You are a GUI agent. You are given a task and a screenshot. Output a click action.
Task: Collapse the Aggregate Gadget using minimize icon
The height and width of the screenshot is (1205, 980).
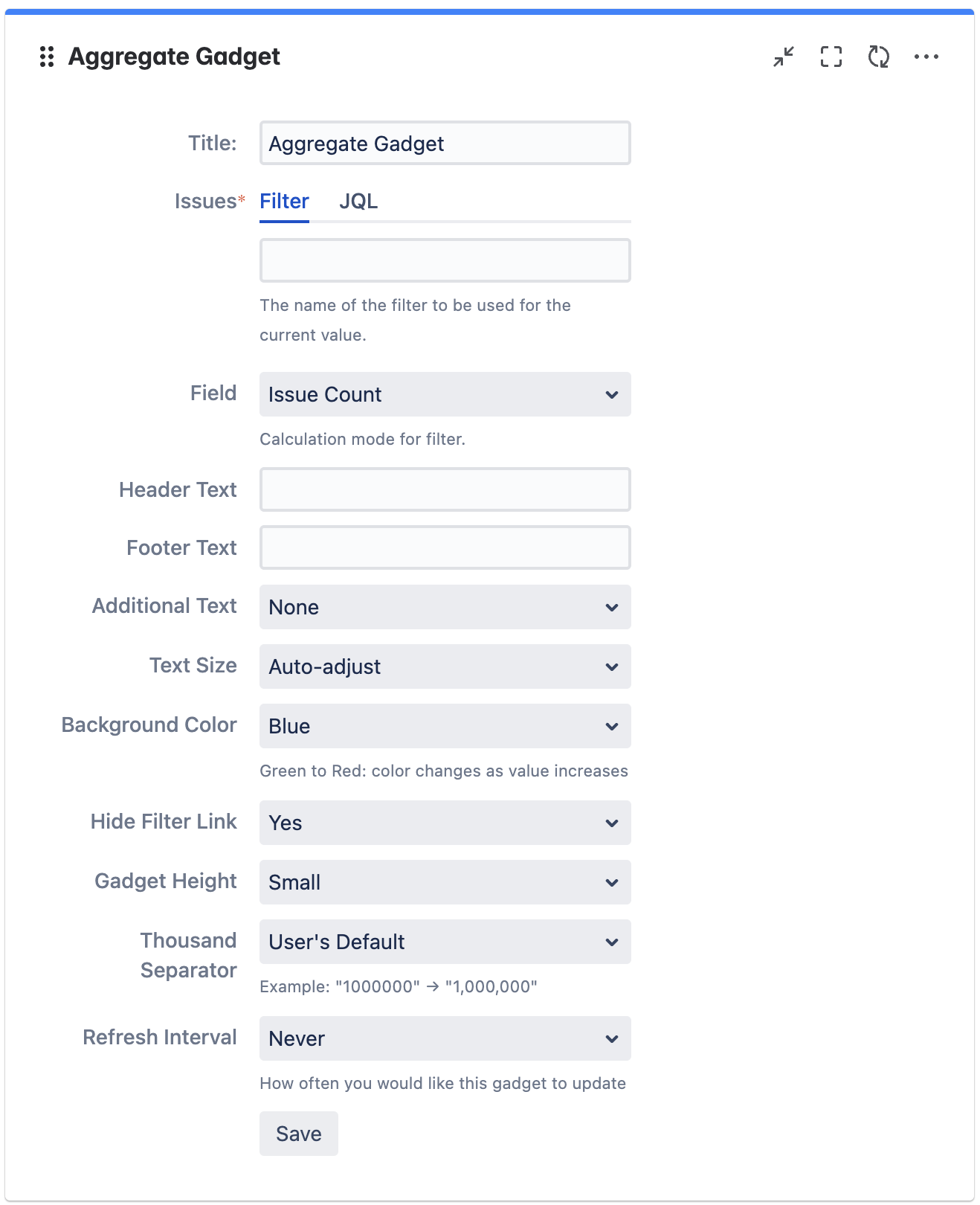(783, 57)
